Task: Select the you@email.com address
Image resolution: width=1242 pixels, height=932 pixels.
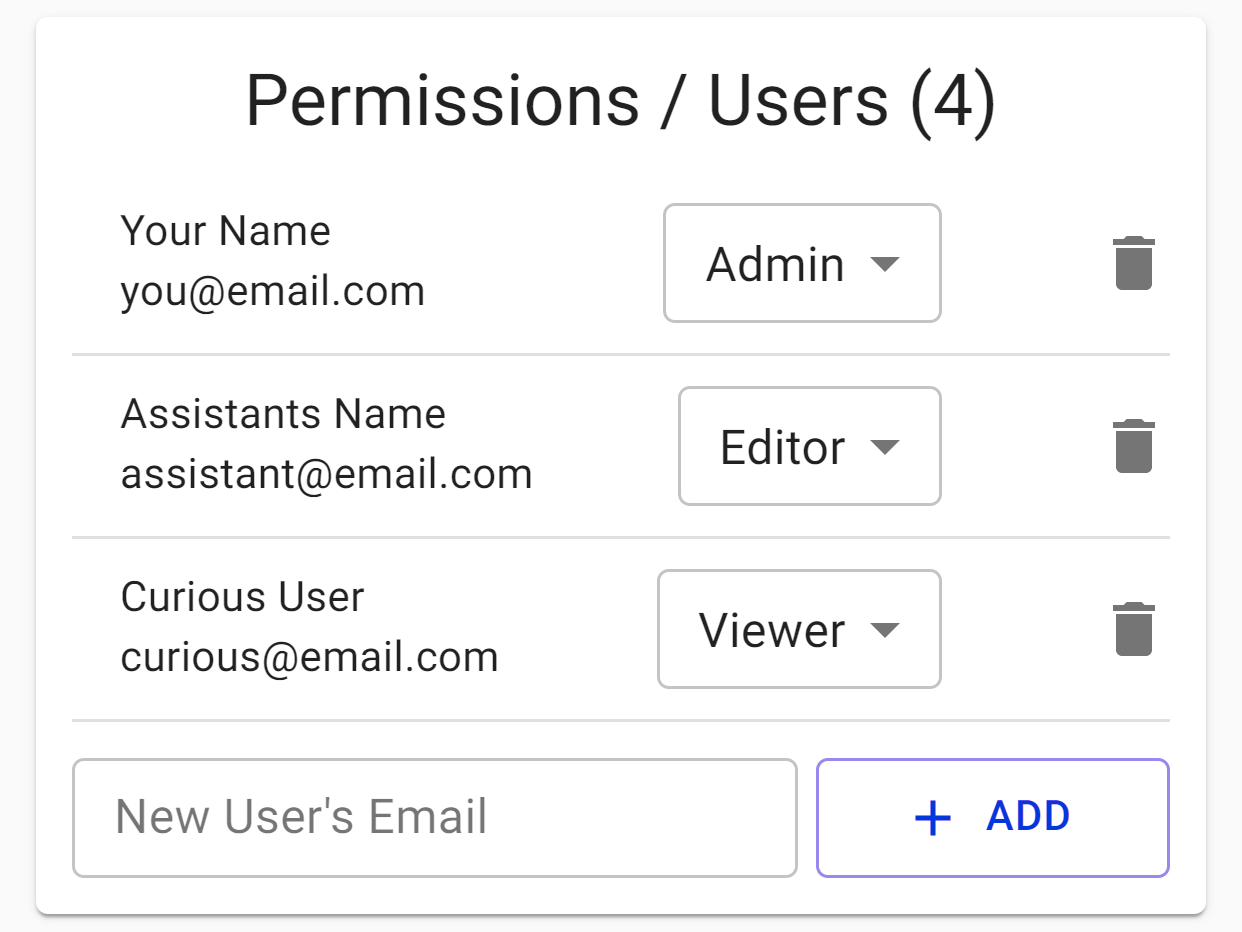Action: 272,292
